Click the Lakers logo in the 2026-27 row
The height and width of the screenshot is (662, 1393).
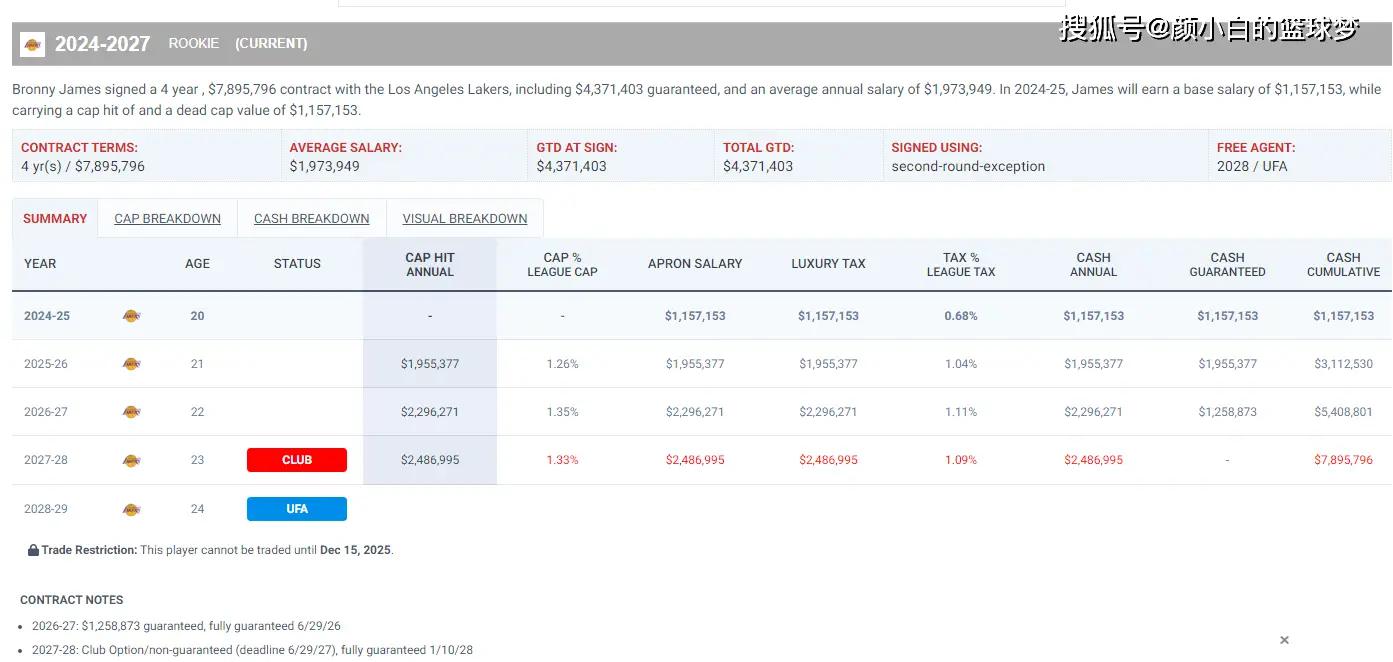[x=131, y=412]
